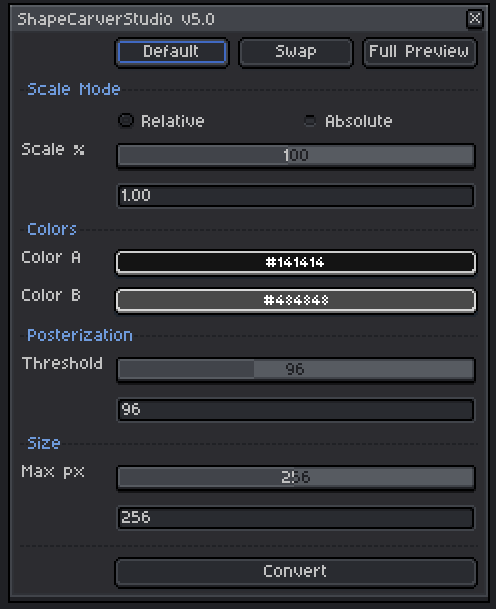The width and height of the screenshot is (496, 609).
Task: Click the ShapeCarverStudio v5.0 title bar
Action: [241, 19]
